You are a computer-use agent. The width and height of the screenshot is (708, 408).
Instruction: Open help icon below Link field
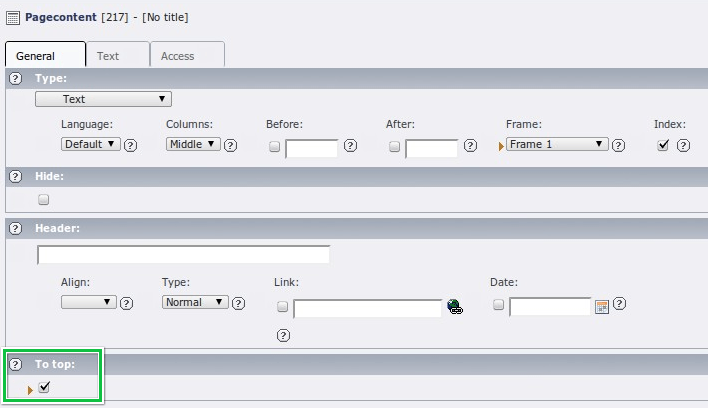(x=283, y=335)
